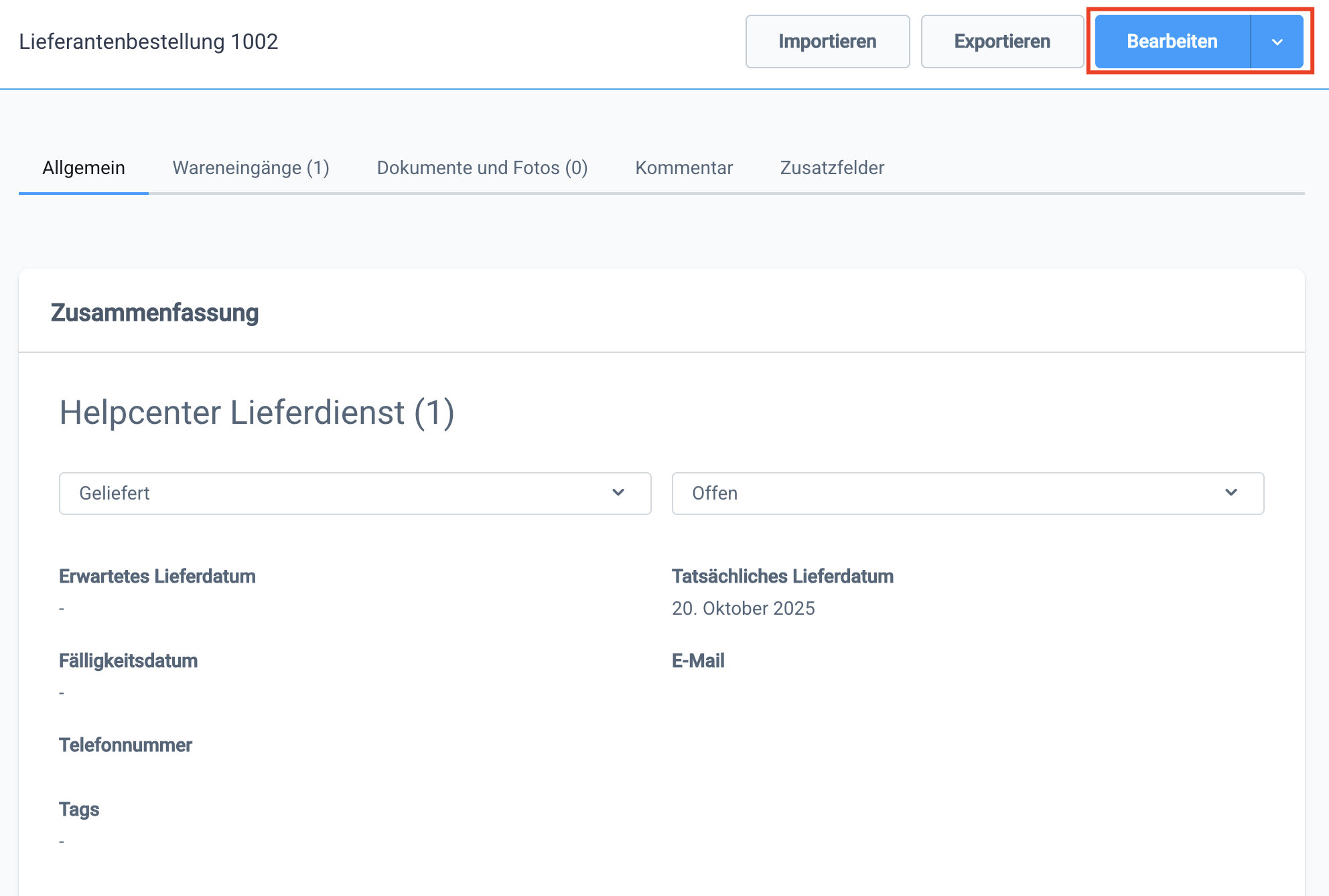The image size is (1329, 896).
Task: Click the Lieferantenbestellung 1002 title
Action: tap(149, 41)
